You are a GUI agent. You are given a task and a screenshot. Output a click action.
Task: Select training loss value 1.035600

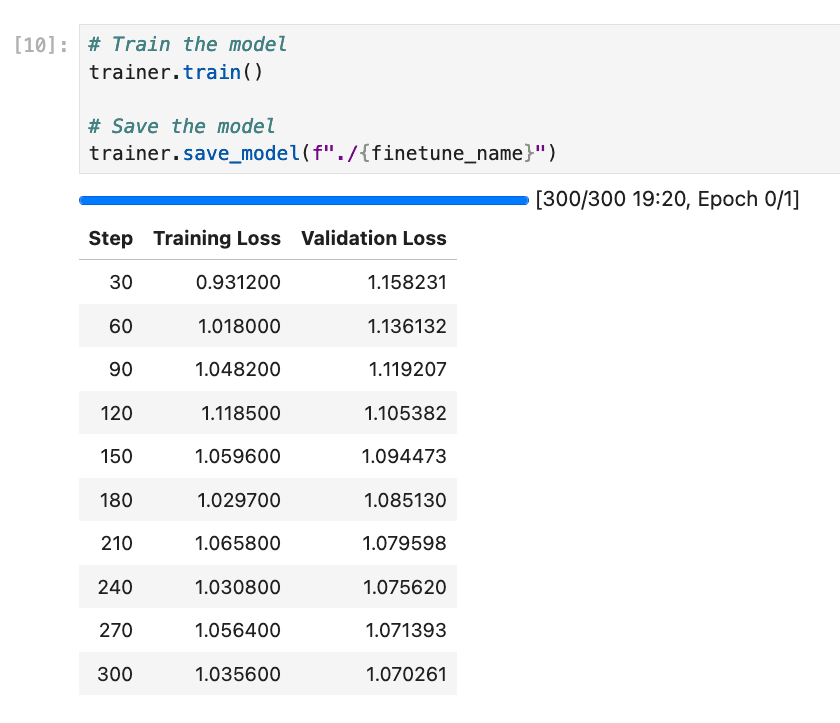(238, 674)
